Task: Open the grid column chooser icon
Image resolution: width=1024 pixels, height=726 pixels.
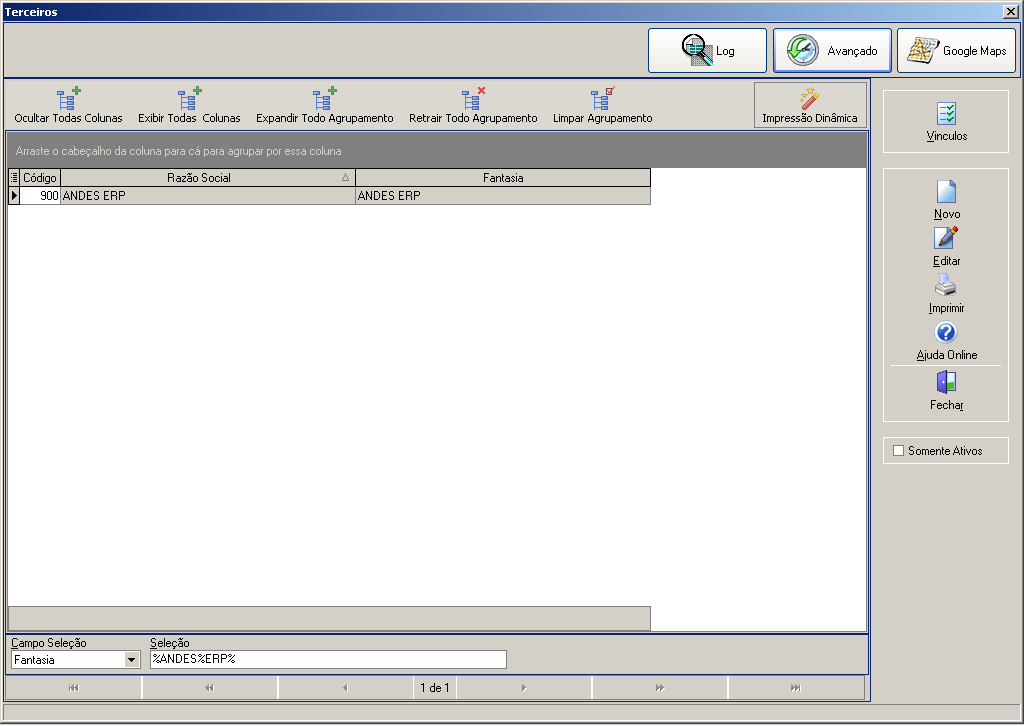Action: click(x=14, y=178)
